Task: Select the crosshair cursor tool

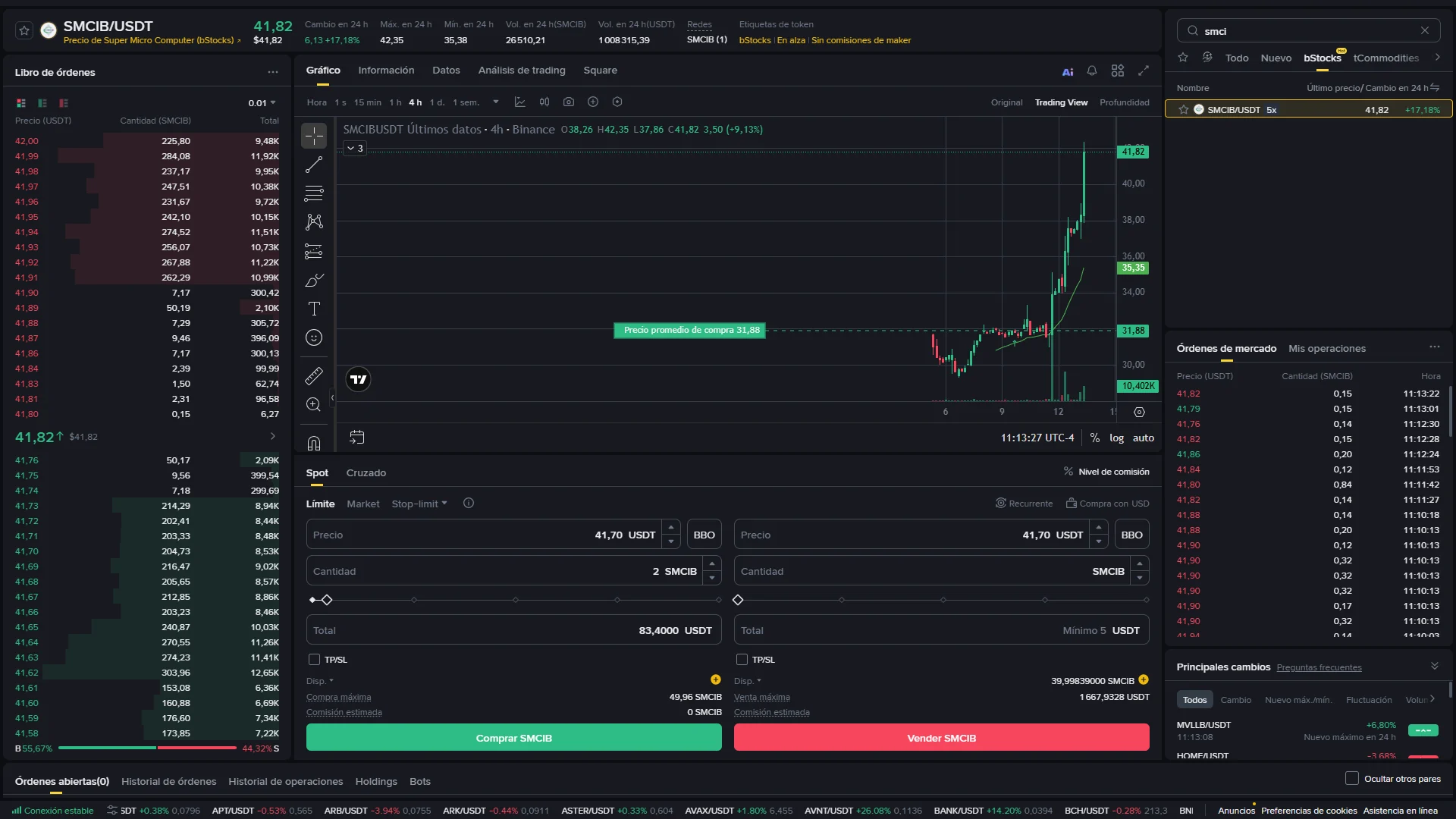Action: (x=314, y=136)
